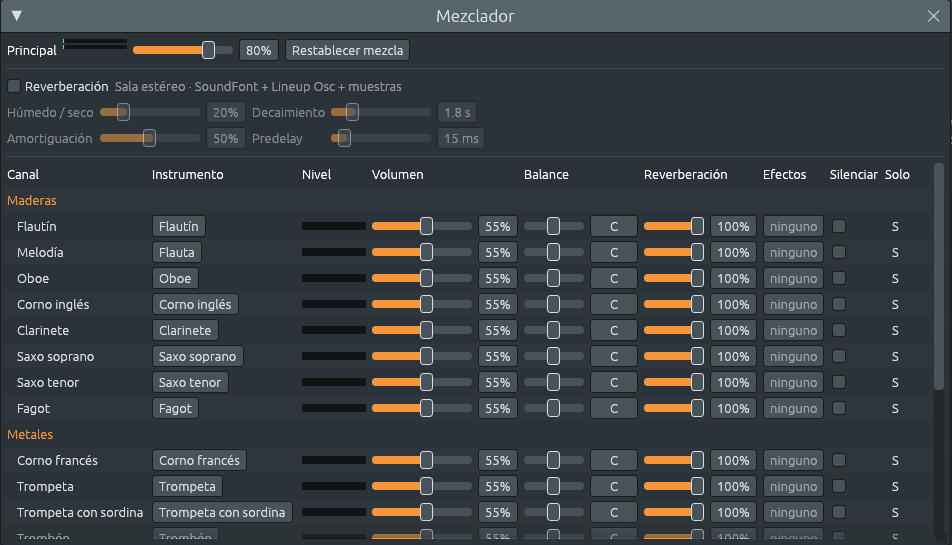952x545 pixels.
Task: Mute the Clarinete channel
Action: [x=838, y=331]
